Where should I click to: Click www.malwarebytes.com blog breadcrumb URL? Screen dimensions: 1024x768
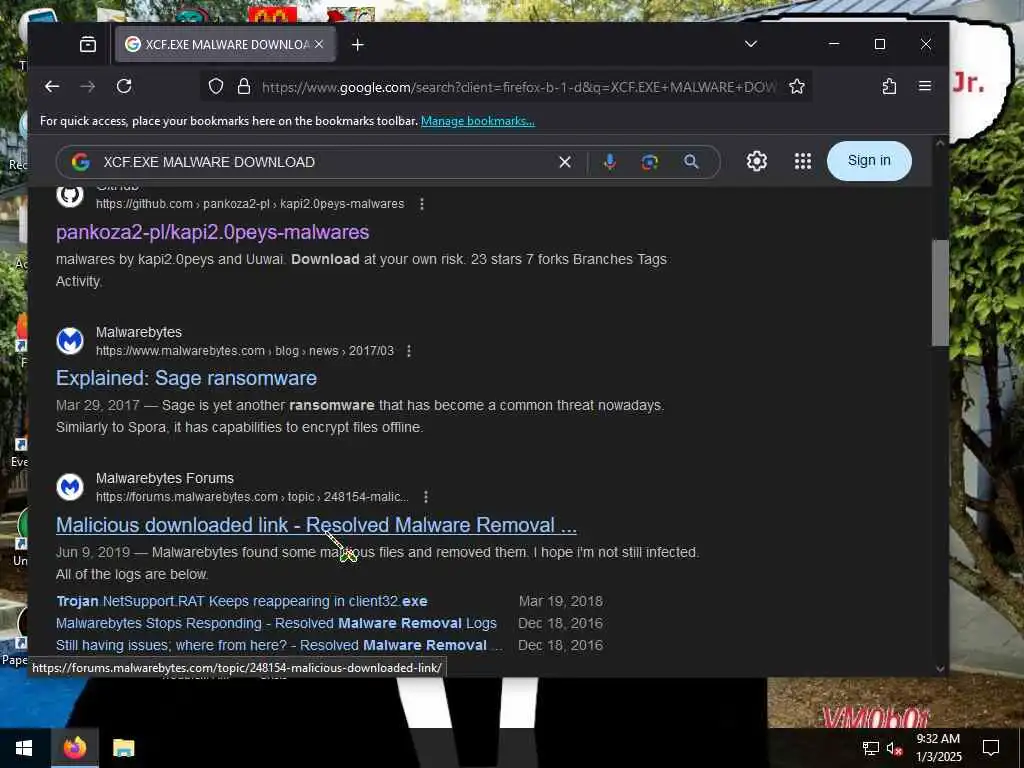245,351
